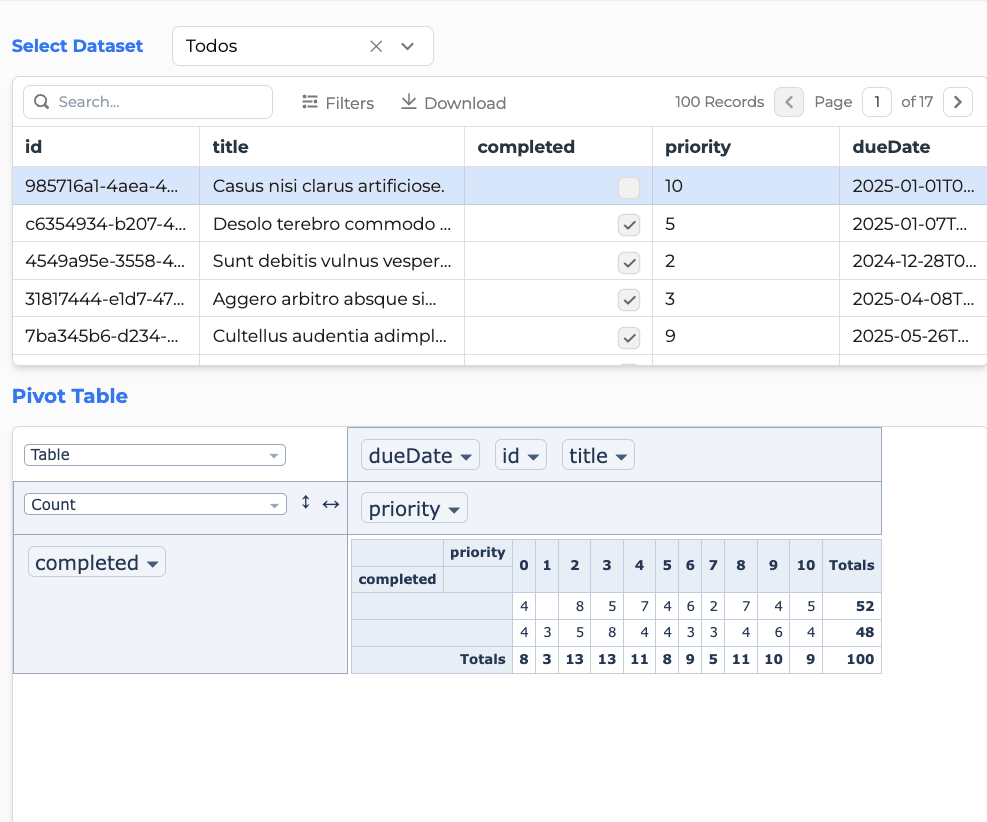
Task: Open the Filters panel
Action: click(338, 103)
